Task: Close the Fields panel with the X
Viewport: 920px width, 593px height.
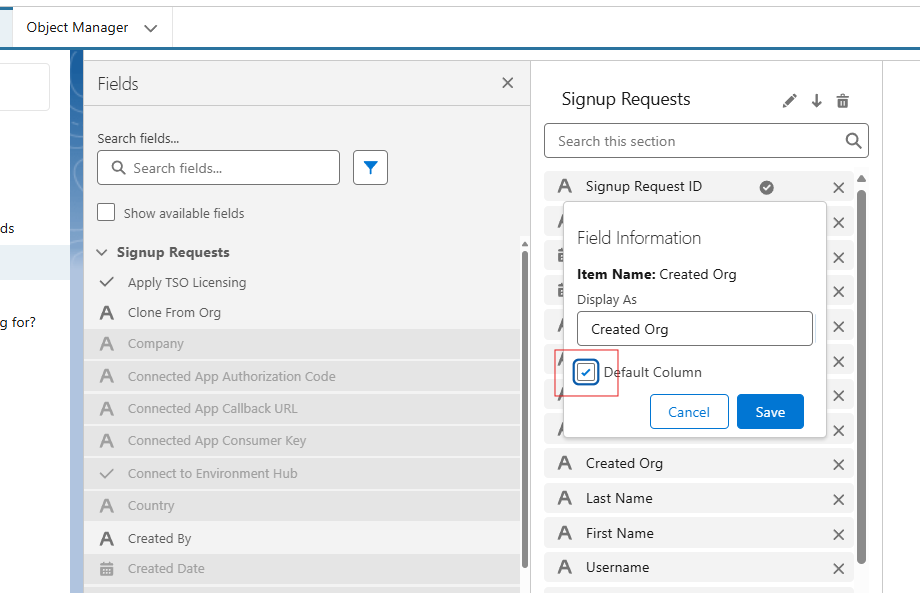Action: point(507,83)
